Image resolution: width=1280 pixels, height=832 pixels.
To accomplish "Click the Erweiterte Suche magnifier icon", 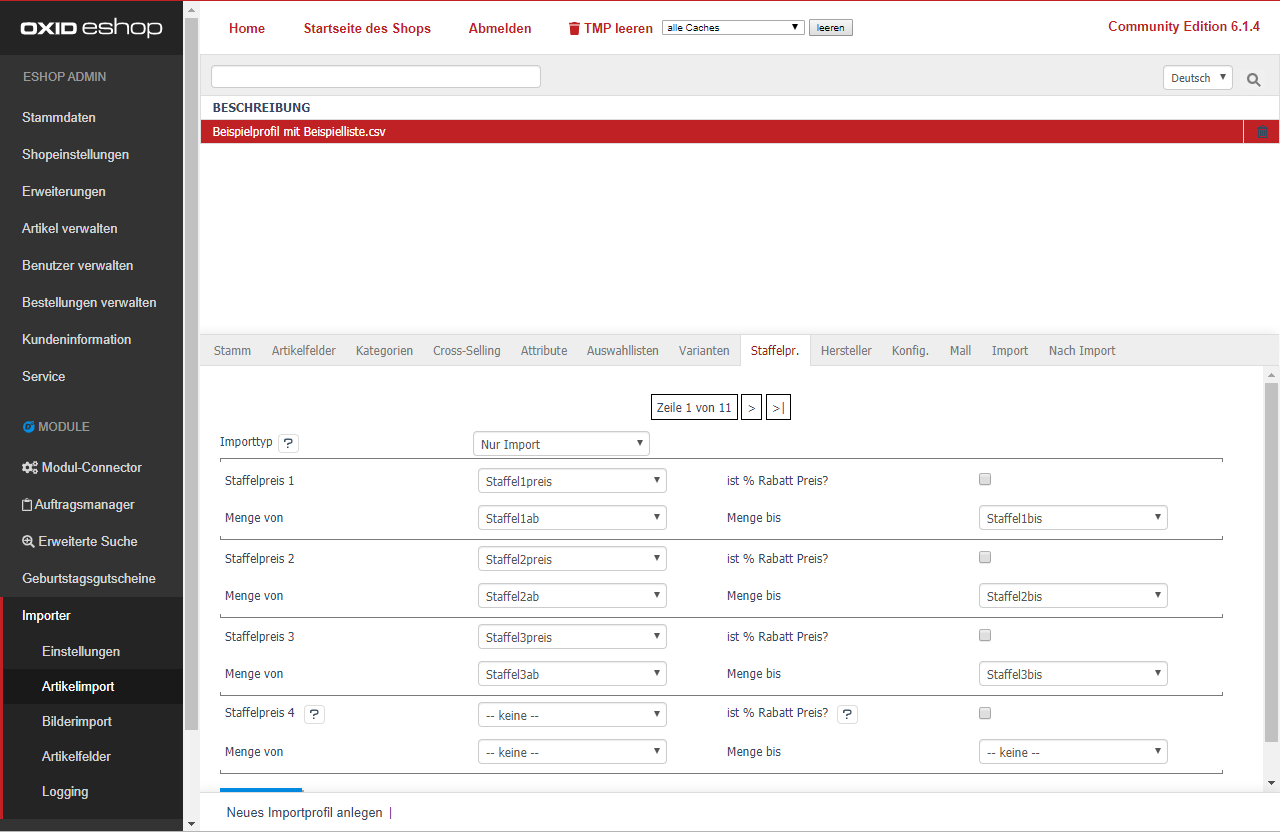I will click(28, 541).
